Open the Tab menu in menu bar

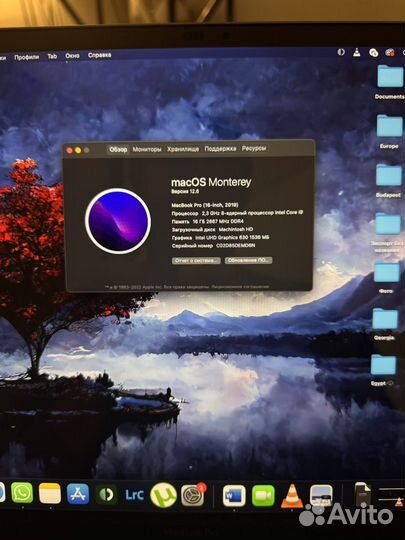click(x=52, y=56)
